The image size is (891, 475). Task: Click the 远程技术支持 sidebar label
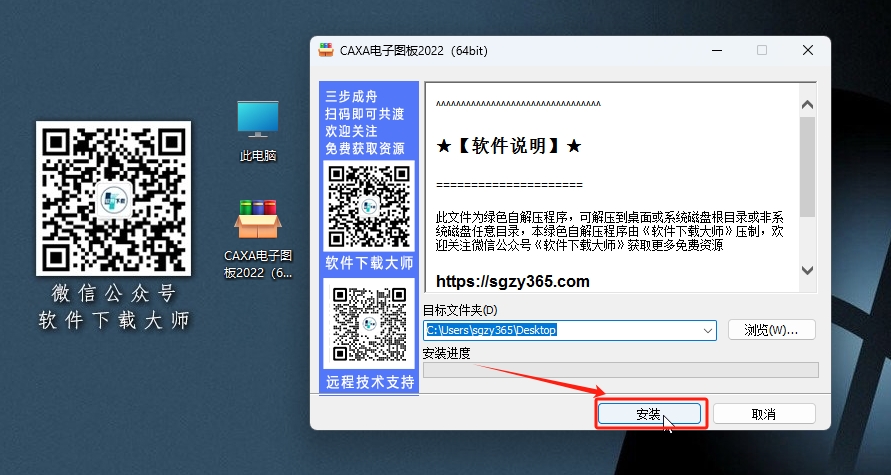[369, 382]
